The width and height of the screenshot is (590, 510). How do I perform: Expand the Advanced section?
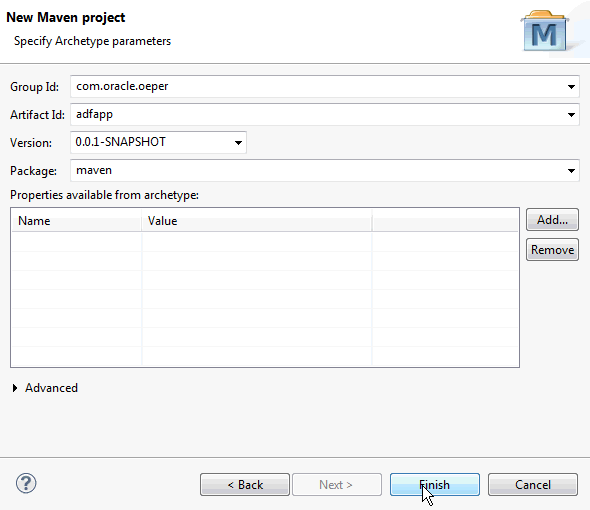[15, 388]
